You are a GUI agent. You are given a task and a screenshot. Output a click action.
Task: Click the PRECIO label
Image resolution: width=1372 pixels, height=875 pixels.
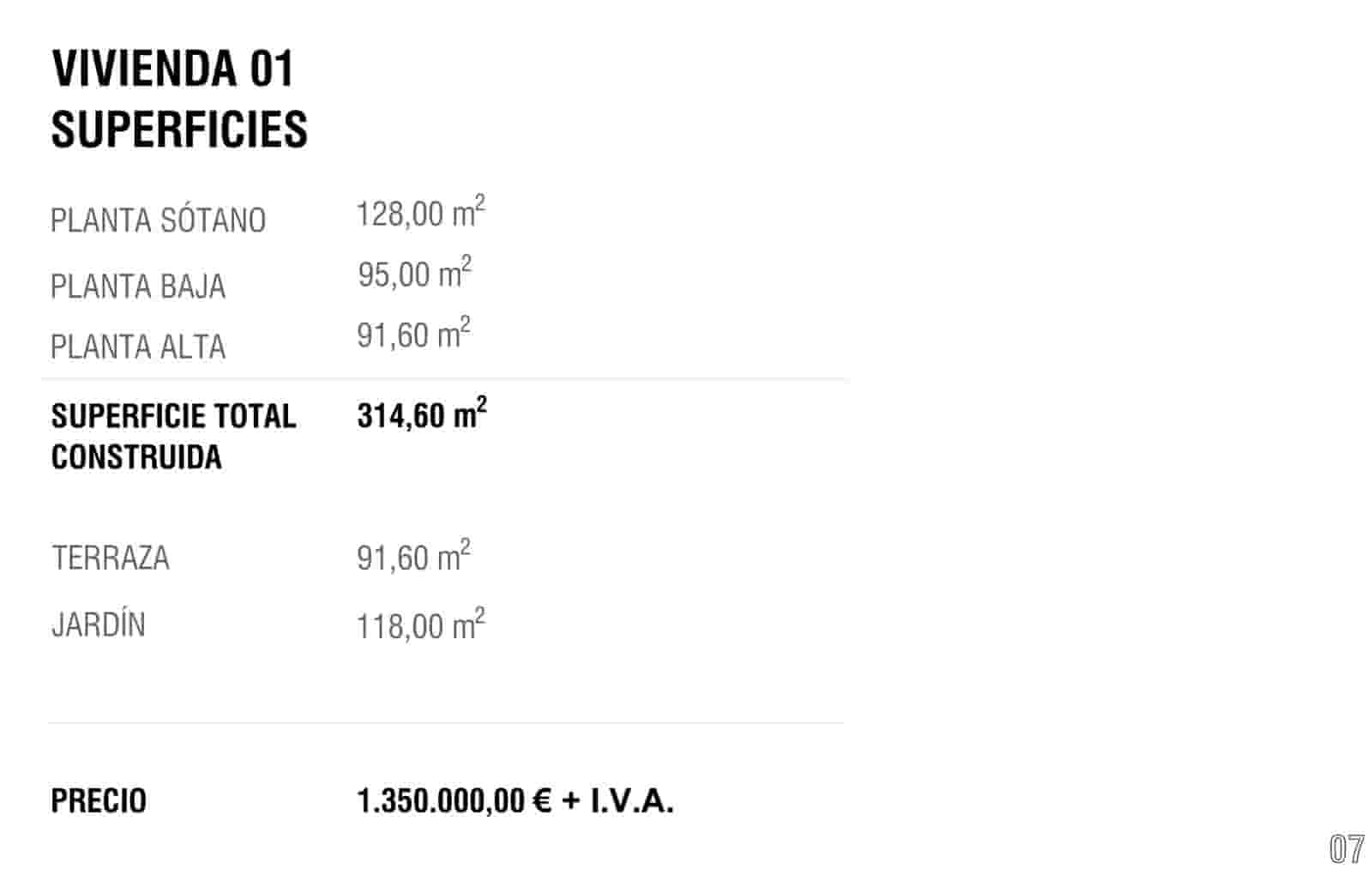tap(99, 801)
